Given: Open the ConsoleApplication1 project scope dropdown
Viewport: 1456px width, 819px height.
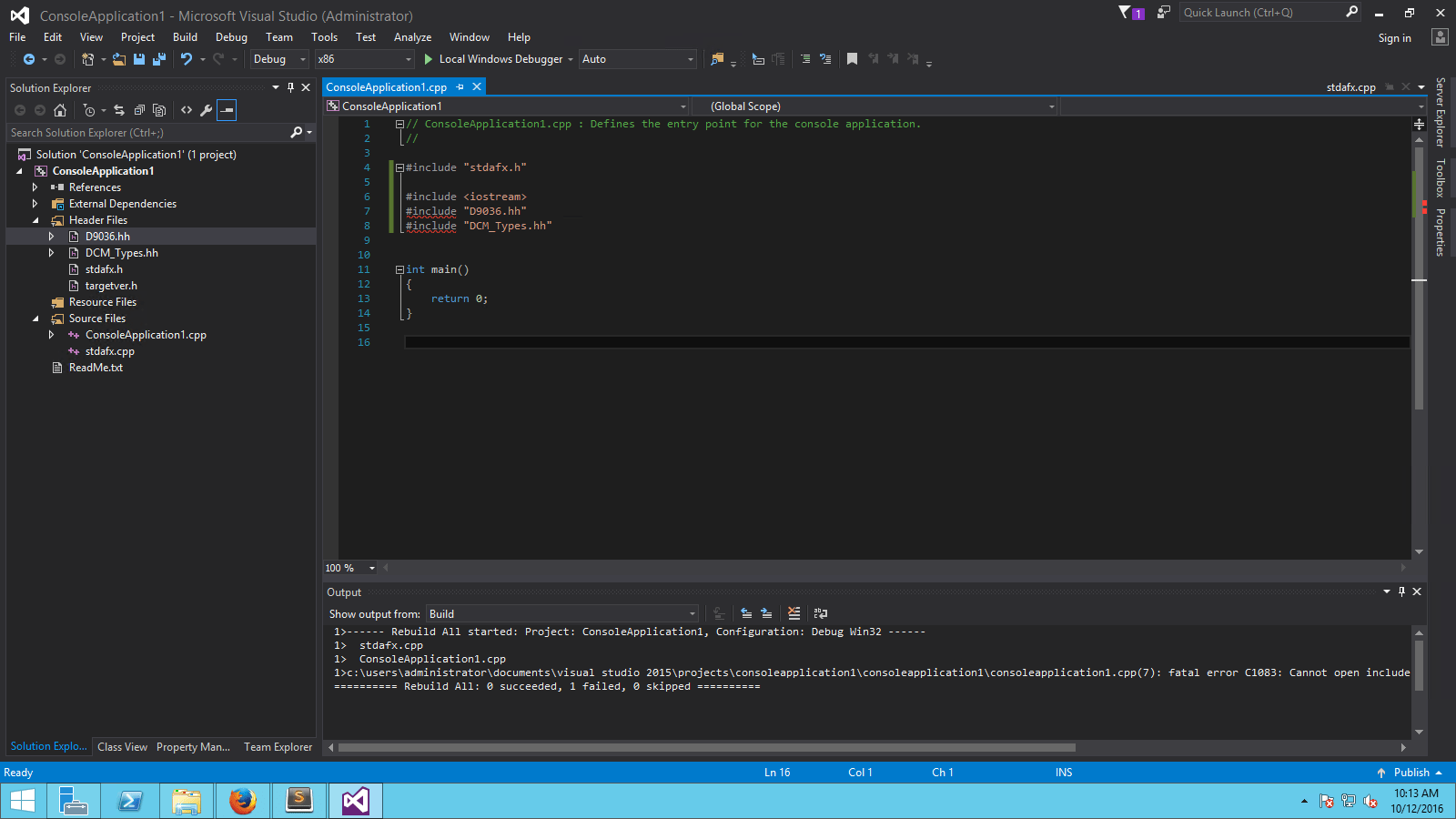Looking at the screenshot, I should pyautogui.click(x=507, y=106).
